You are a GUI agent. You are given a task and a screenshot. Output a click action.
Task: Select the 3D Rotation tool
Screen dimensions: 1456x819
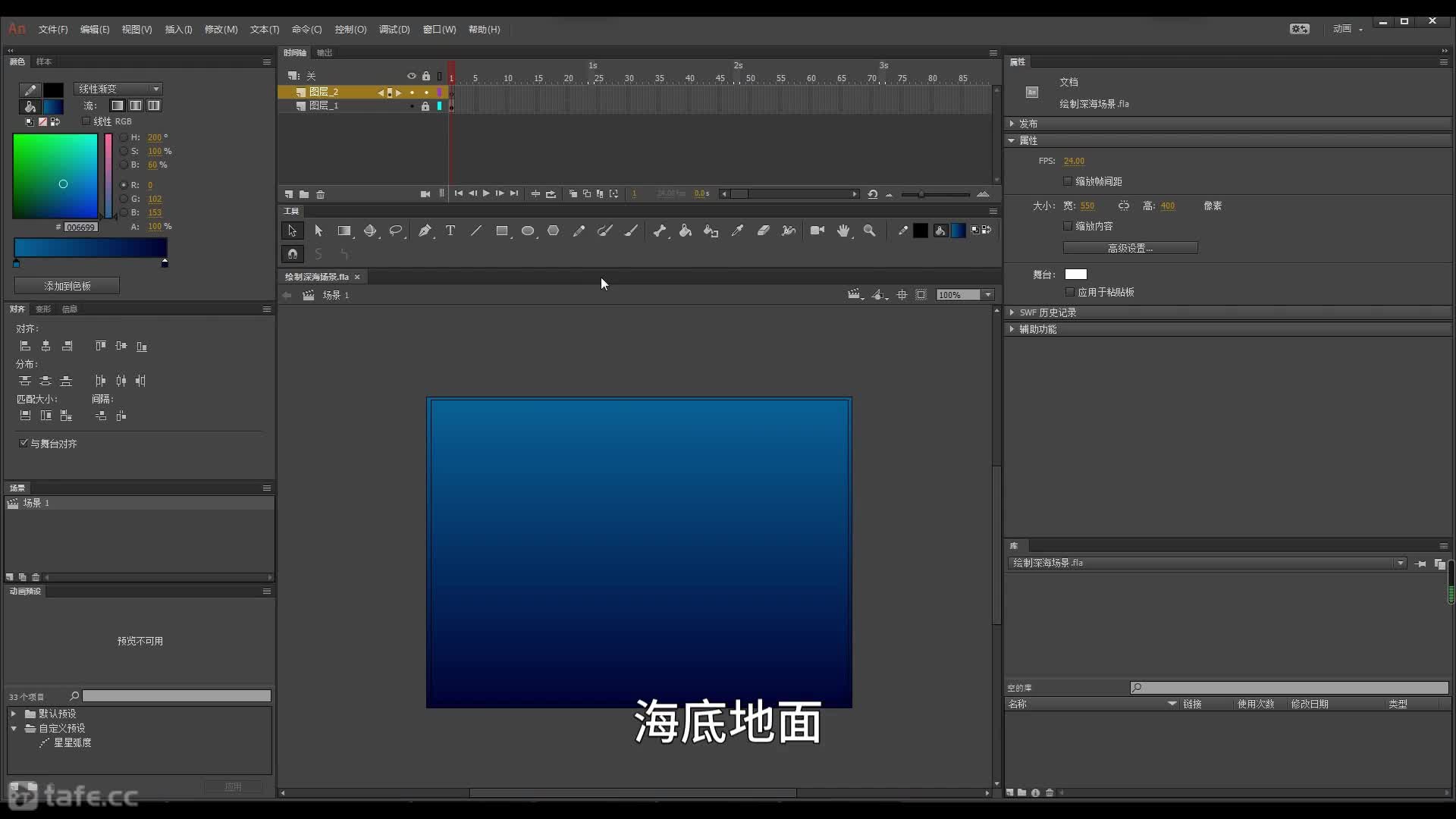point(370,231)
